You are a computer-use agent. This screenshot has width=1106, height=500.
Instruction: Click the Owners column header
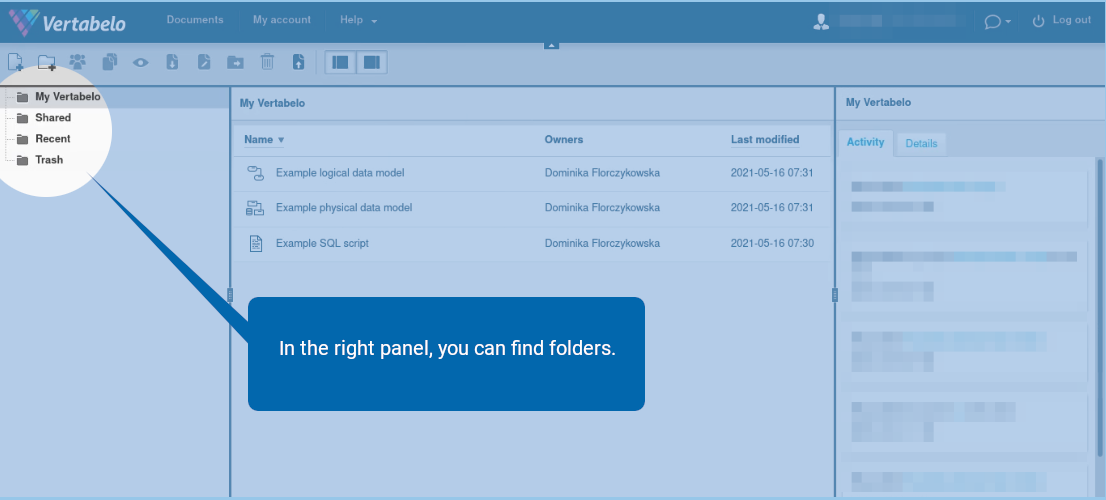click(564, 140)
